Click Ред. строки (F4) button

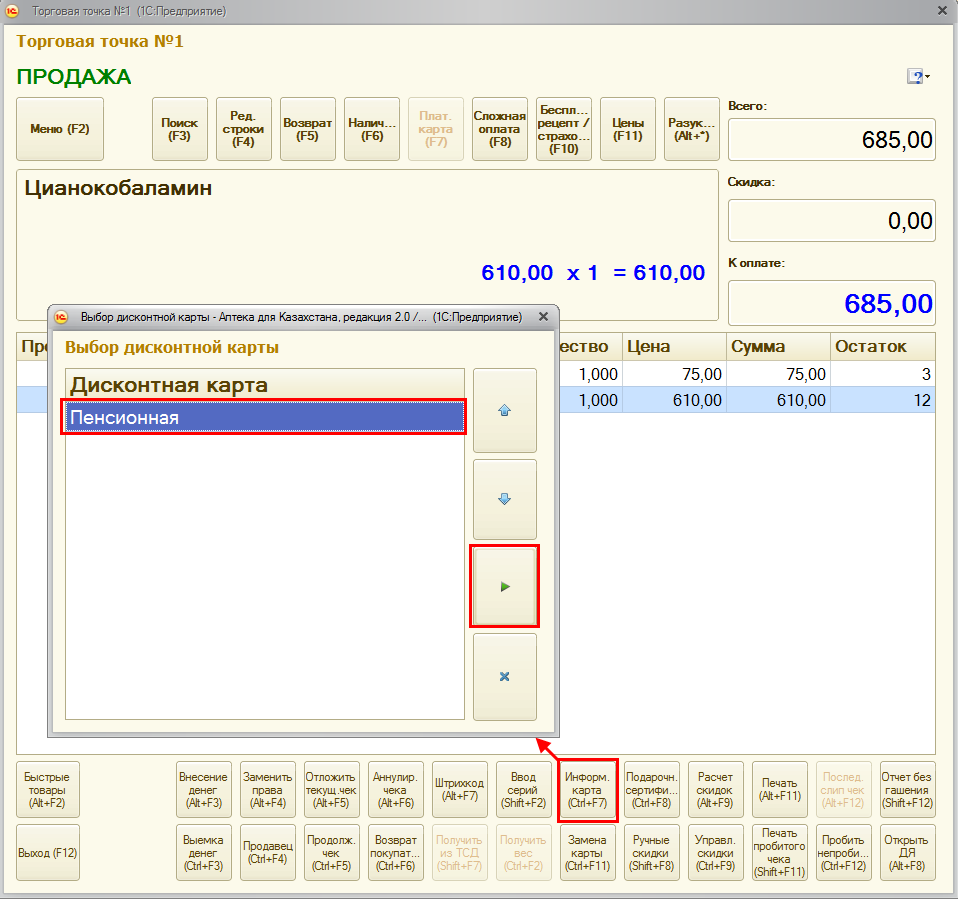[x=244, y=129]
